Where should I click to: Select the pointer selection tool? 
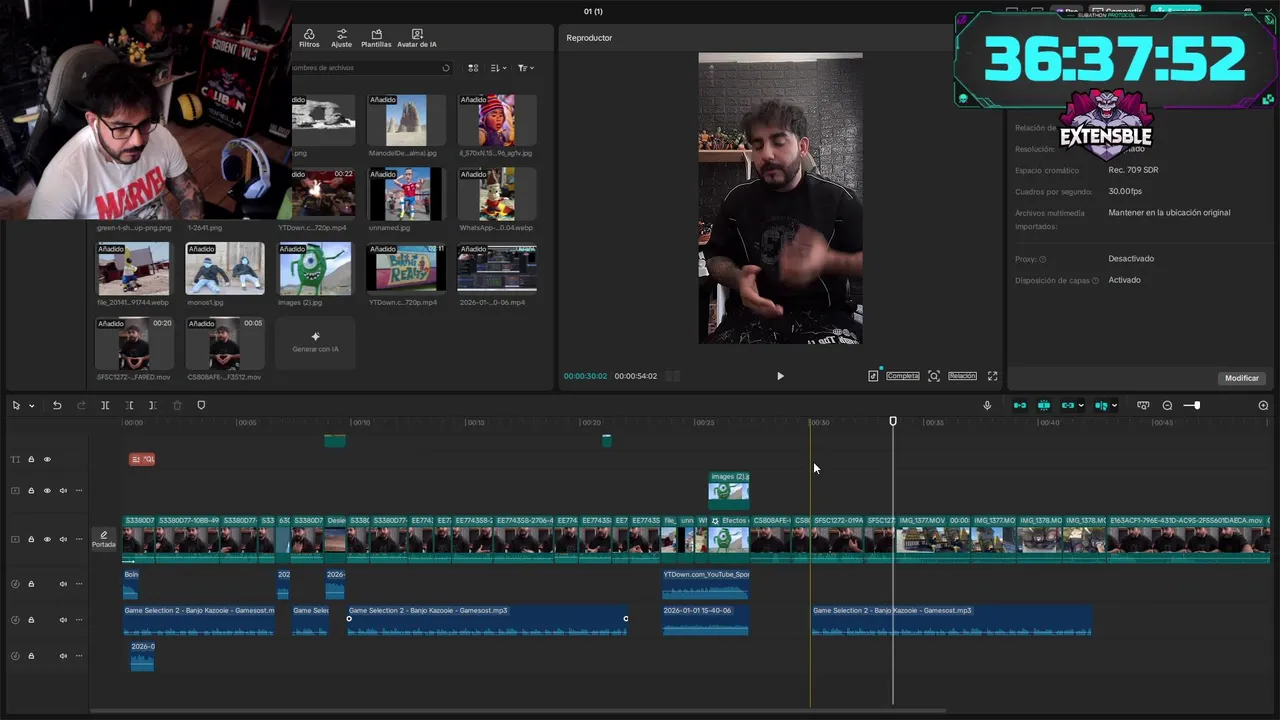point(16,405)
